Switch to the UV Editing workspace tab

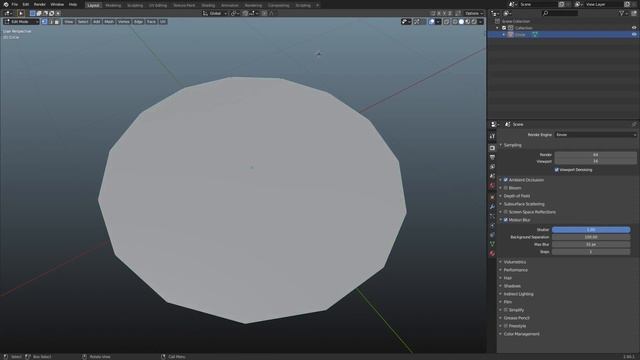158,5
